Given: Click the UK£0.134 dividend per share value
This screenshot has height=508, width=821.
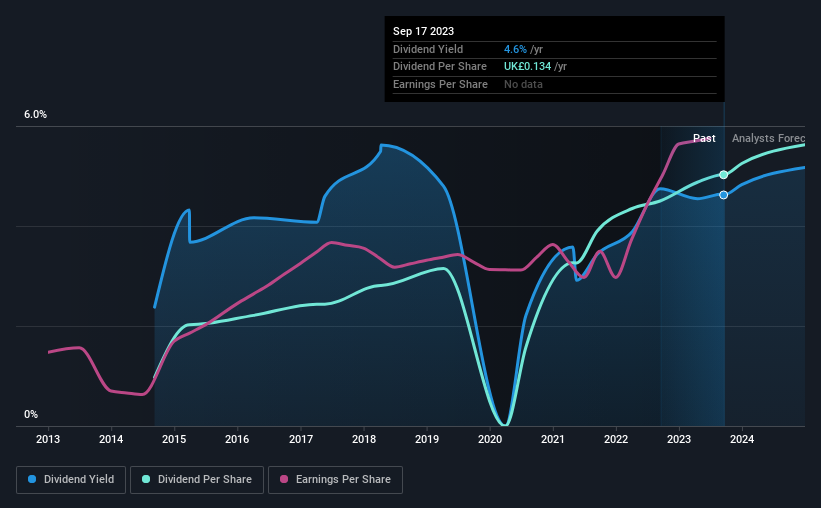Looking at the screenshot, I should pyautogui.click(x=527, y=67).
